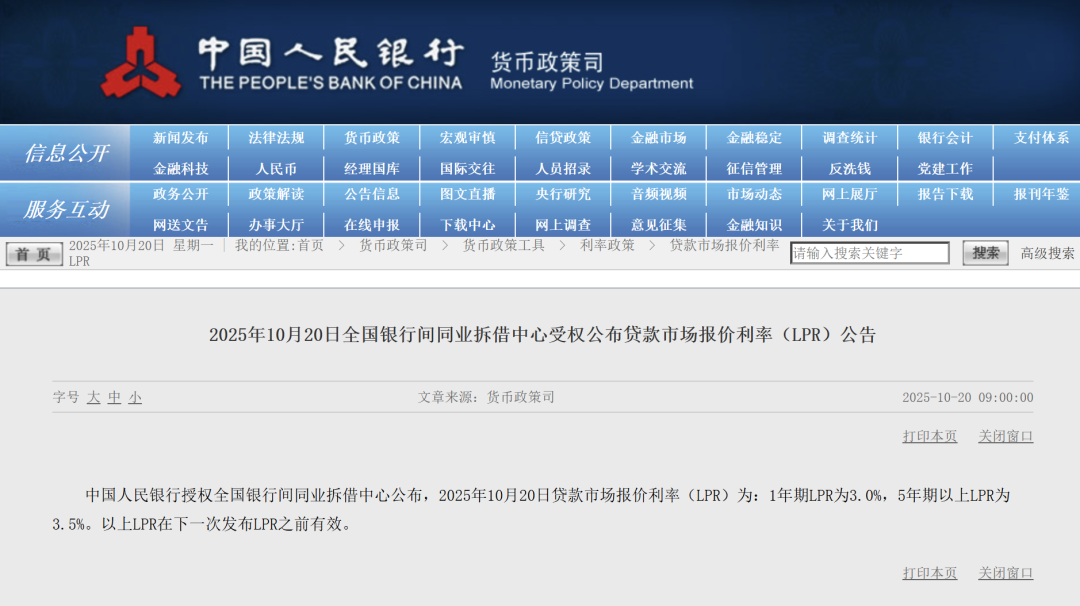Set font size to 小 (small)

click(x=135, y=397)
